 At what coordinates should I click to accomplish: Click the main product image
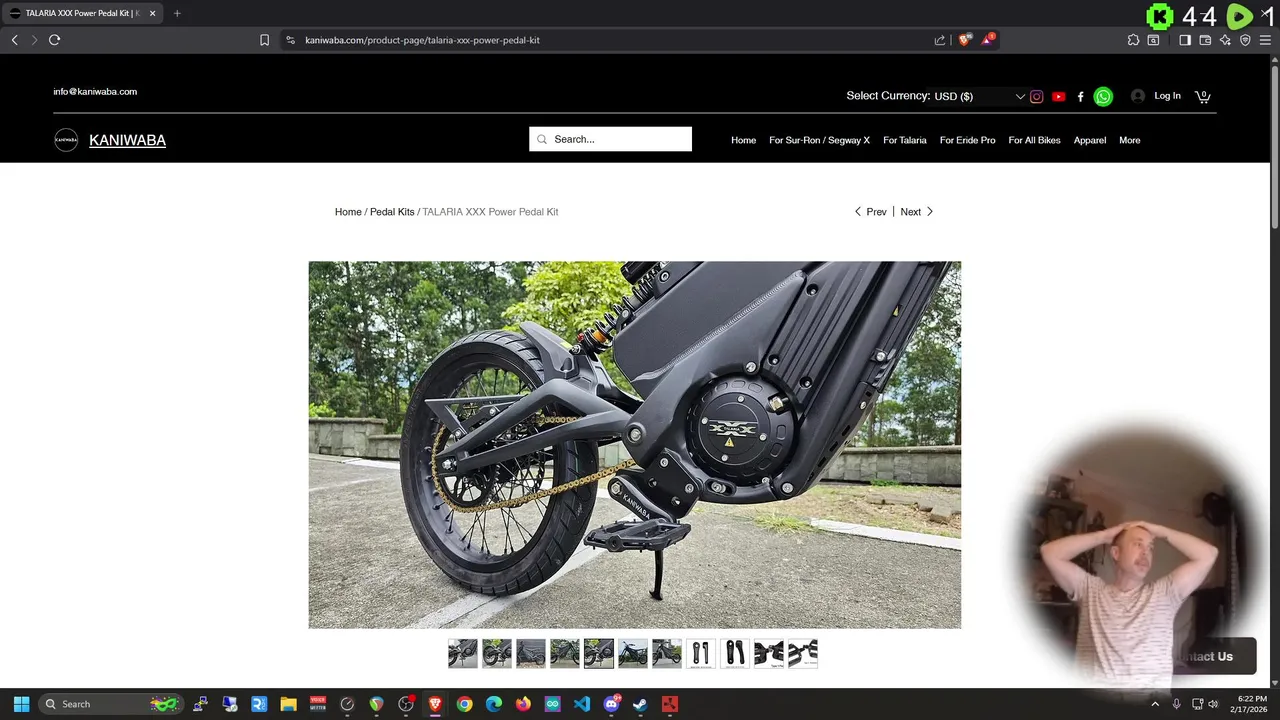click(635, 445)
